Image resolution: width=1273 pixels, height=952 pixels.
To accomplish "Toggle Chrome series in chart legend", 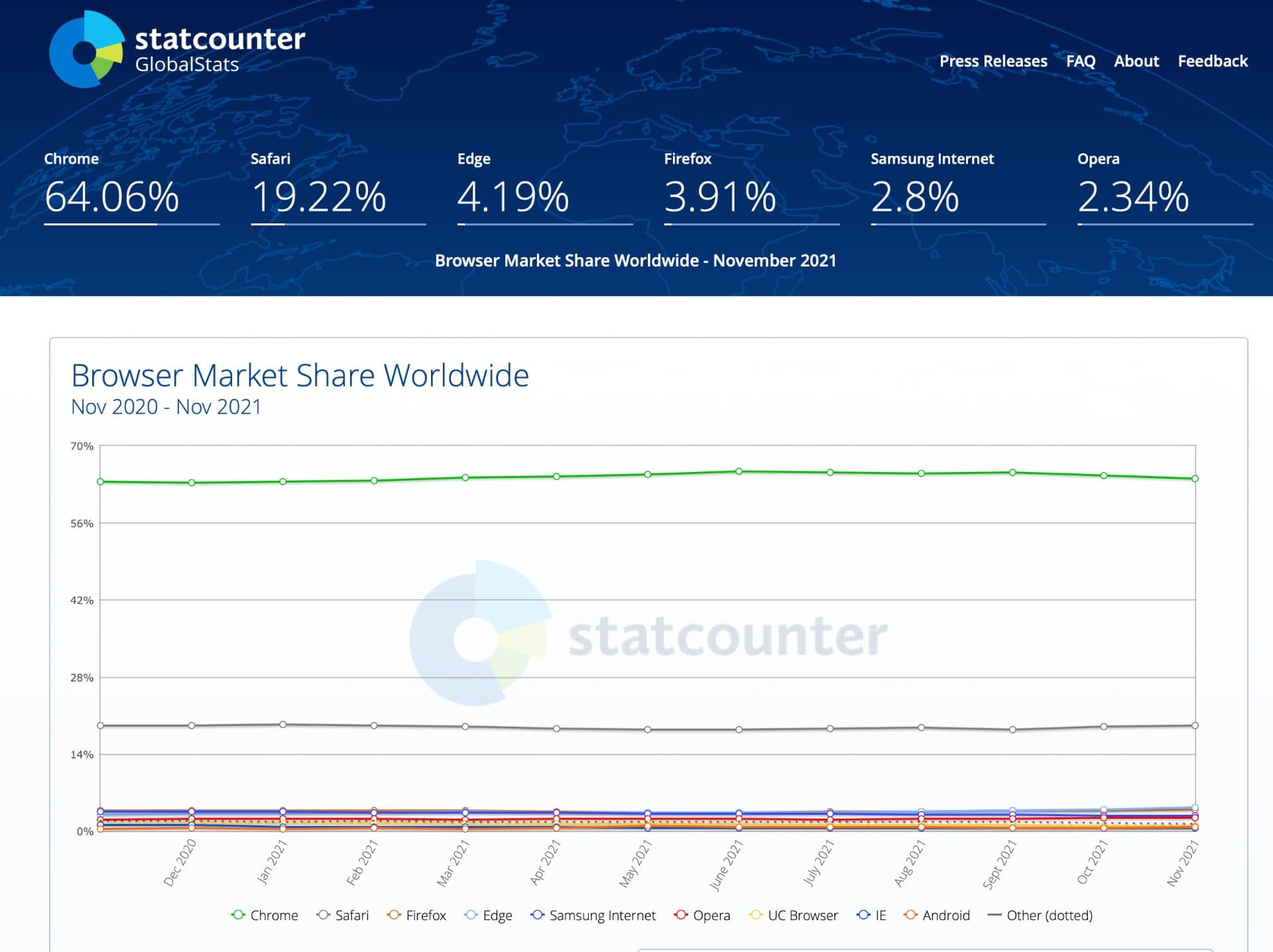I will (x=265, y=916).
